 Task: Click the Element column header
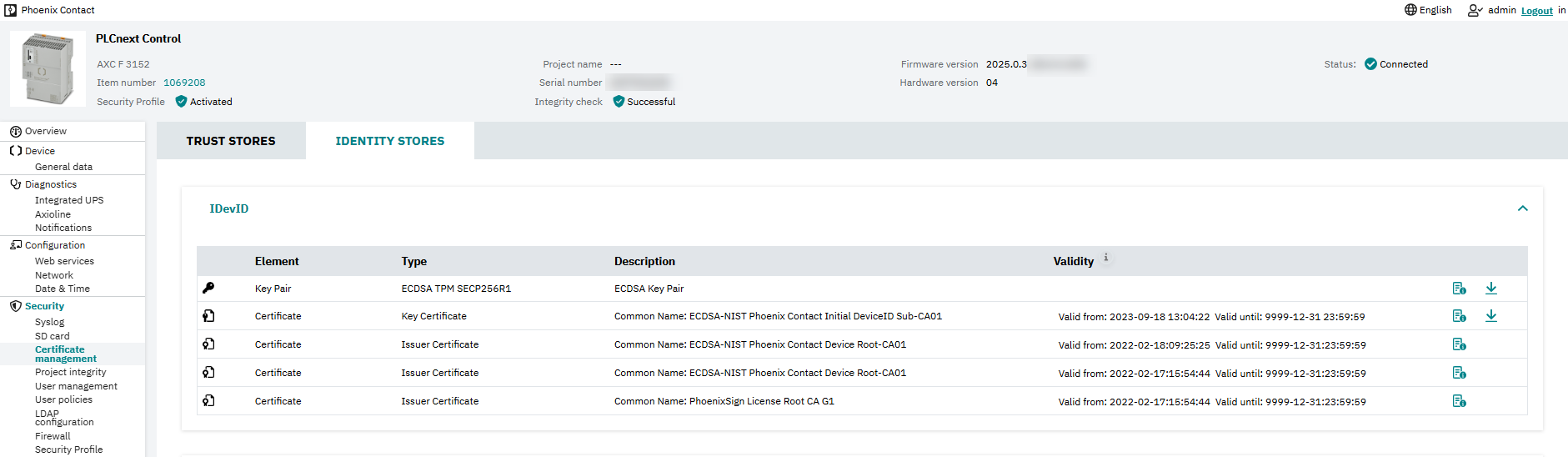point(277,261)
